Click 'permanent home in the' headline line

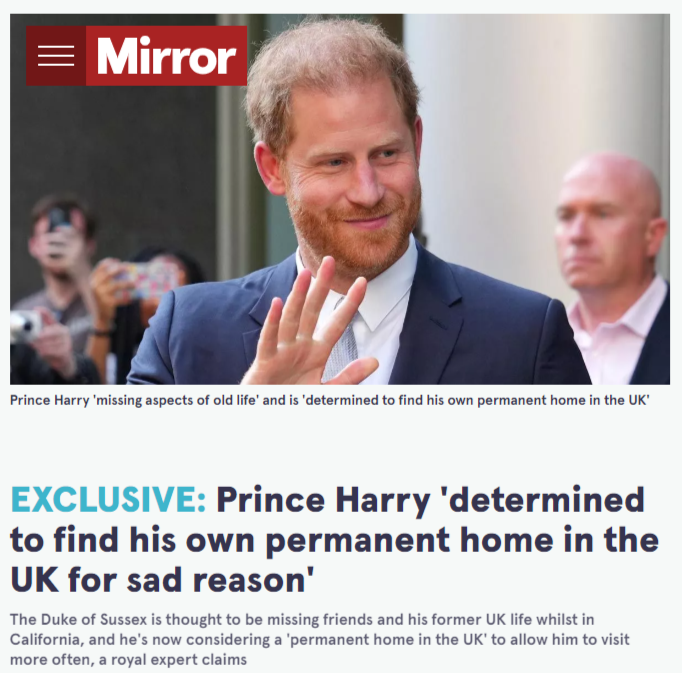(462, 540)
